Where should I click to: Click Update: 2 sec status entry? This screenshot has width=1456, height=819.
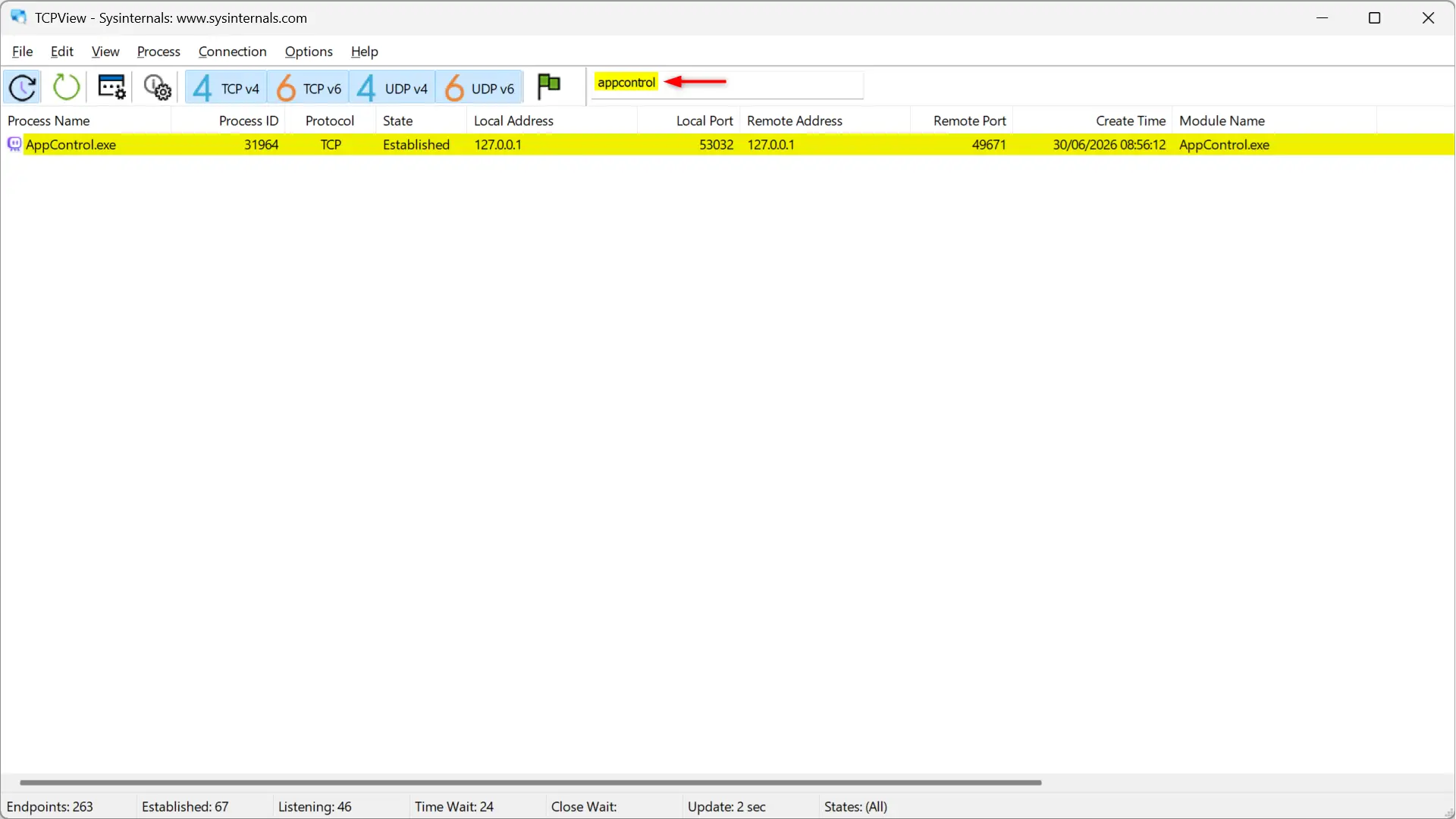726,807
